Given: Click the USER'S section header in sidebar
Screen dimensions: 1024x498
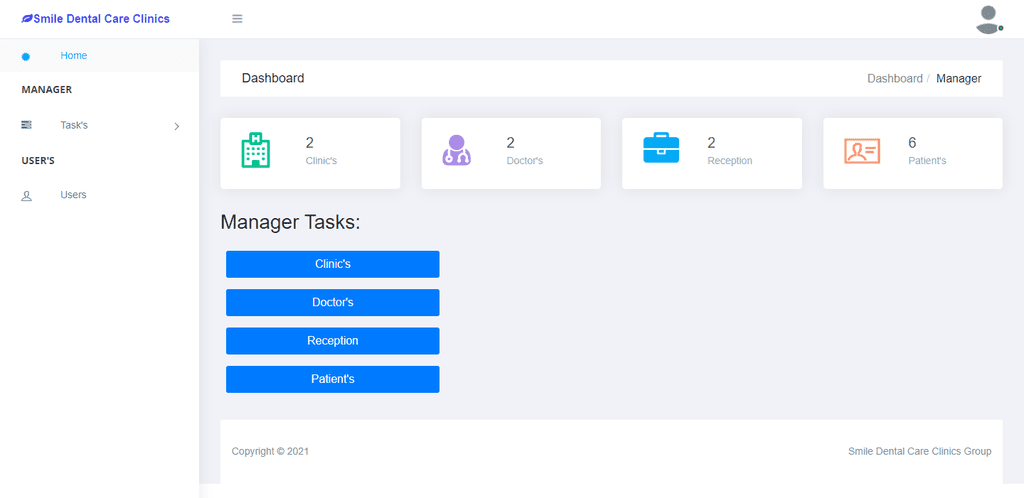Looking at the screenshot, I should pyautogui.click(x=38, y=160).
